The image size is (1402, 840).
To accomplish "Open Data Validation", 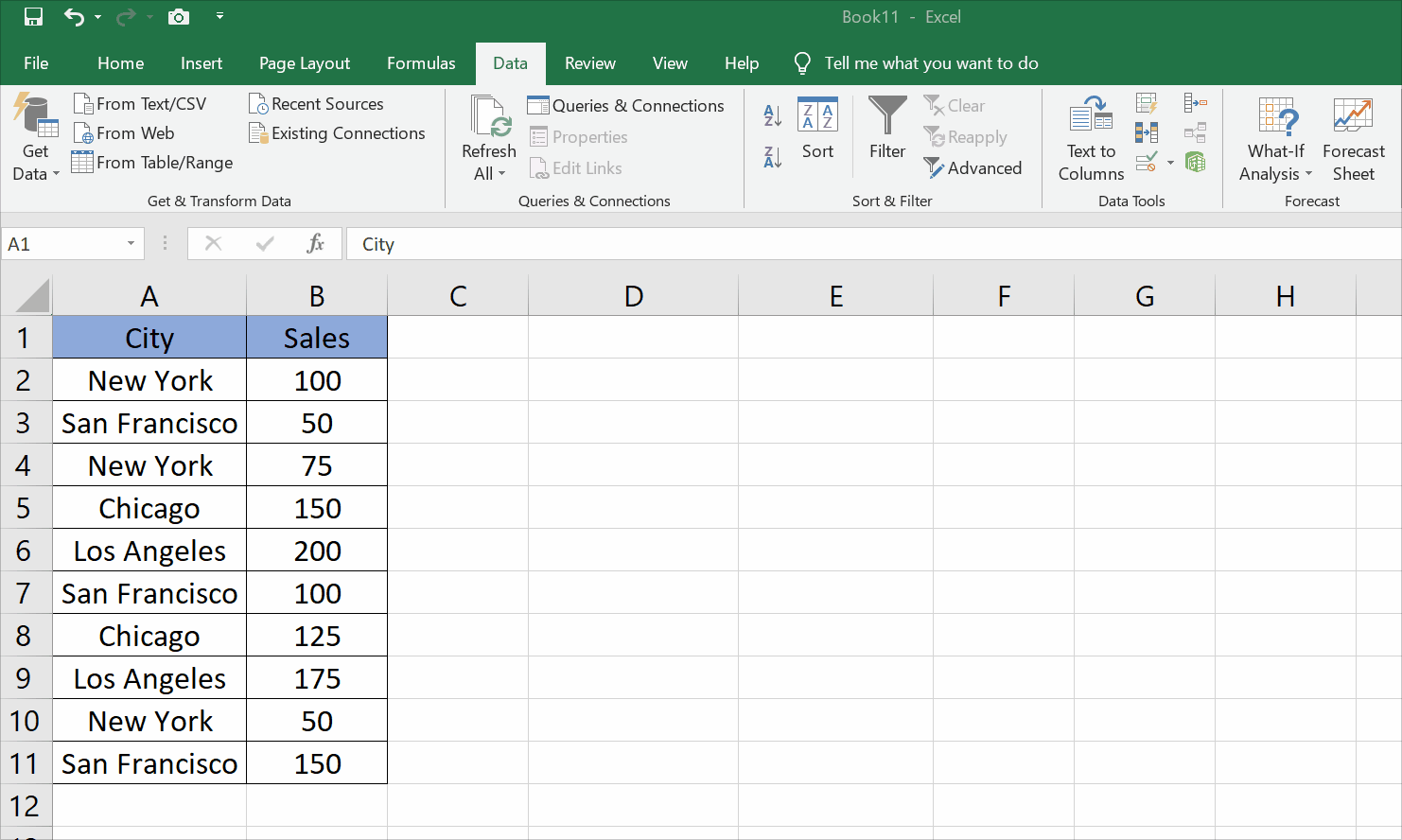I will [x=1144, y=161].
